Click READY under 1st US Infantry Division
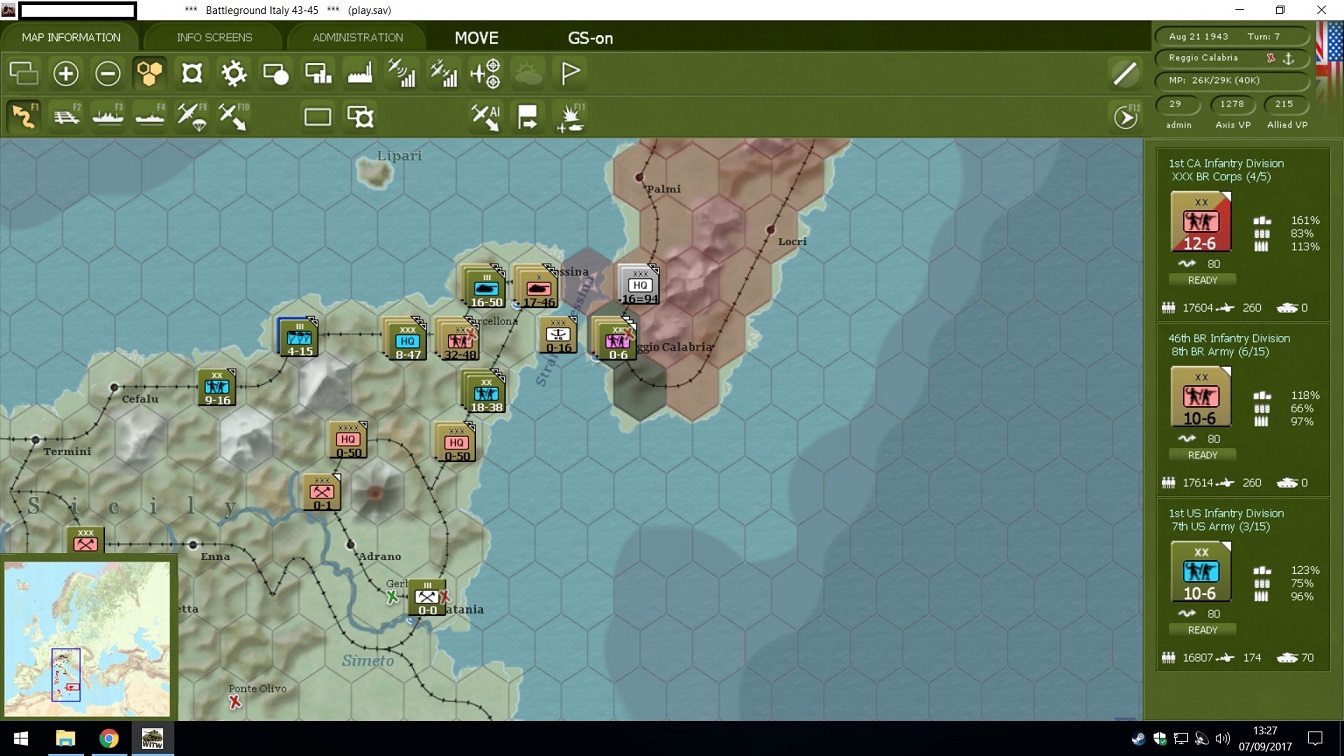Viewport: 1344px width, 756px height. 1203,630
